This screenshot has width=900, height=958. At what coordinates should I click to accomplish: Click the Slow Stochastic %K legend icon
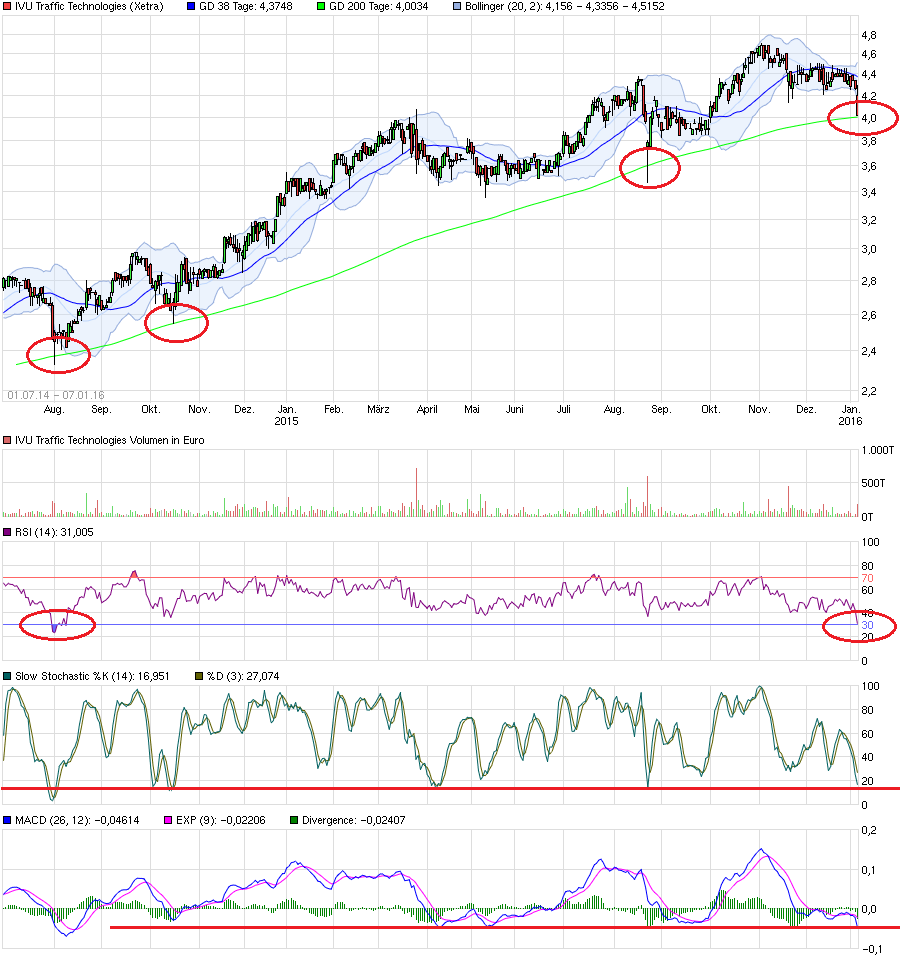coord(8,676)
